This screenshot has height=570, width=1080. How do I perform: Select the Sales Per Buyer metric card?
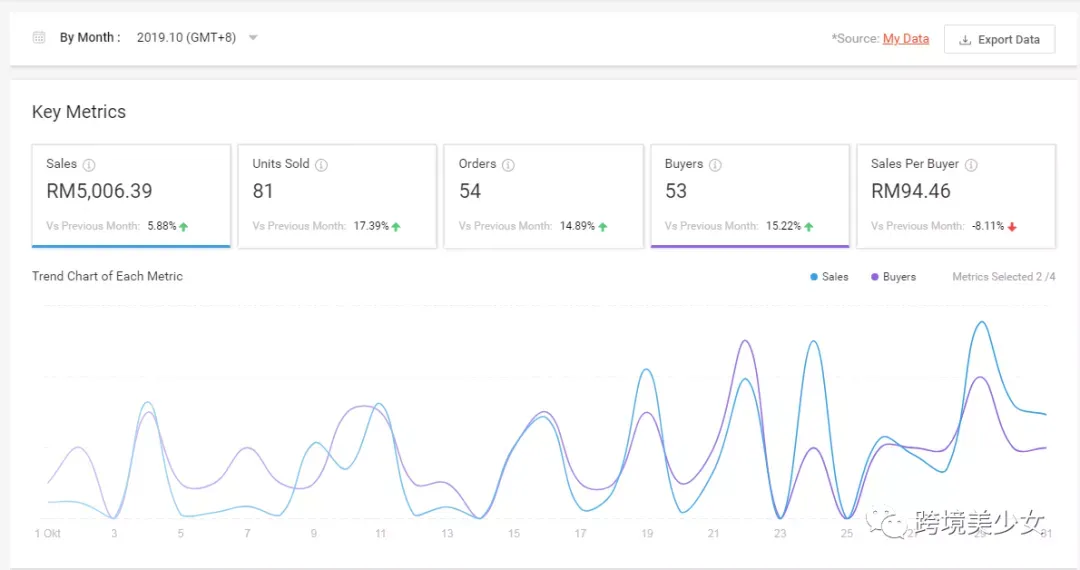956,196
